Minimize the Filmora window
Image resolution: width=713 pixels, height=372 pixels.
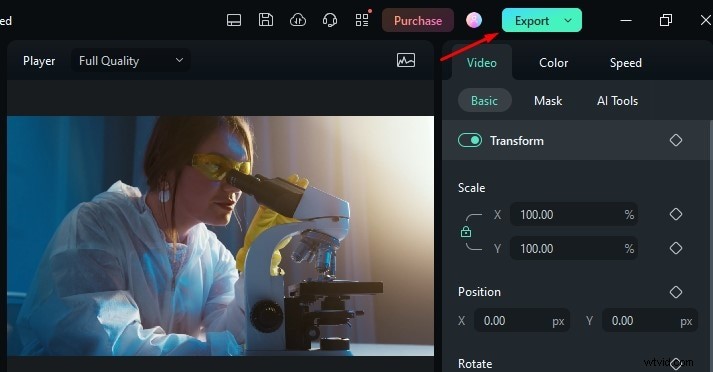pyautogui.click(x=626, y=20)
